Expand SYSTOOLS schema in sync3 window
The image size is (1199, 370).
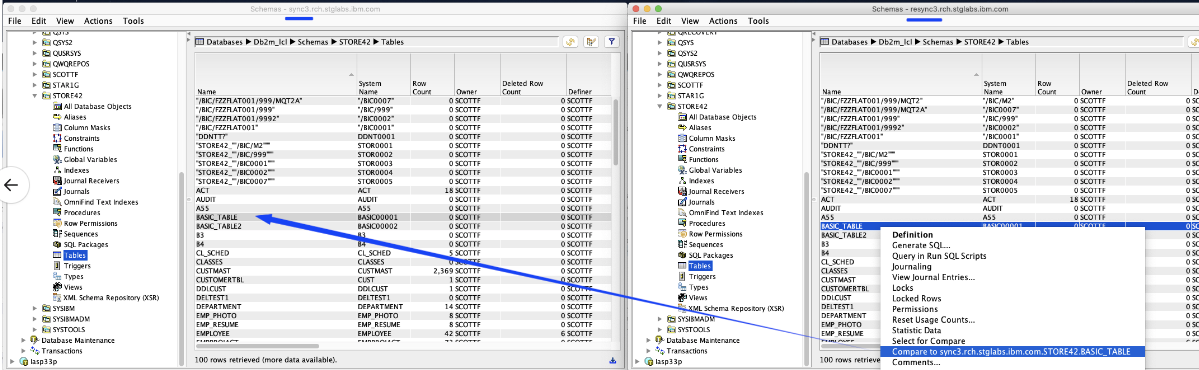34,329
